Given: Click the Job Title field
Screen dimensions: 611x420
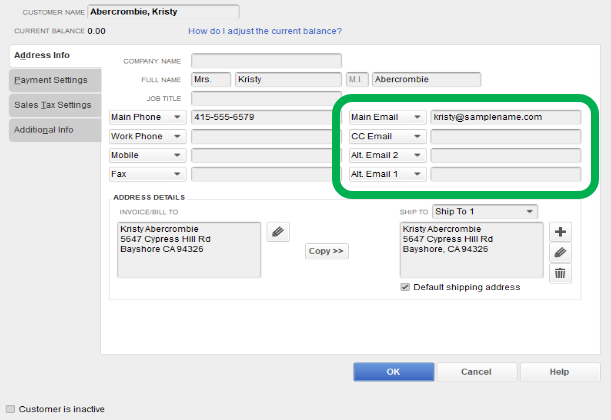Looking at the screenshot, I should tap(266, 98).
